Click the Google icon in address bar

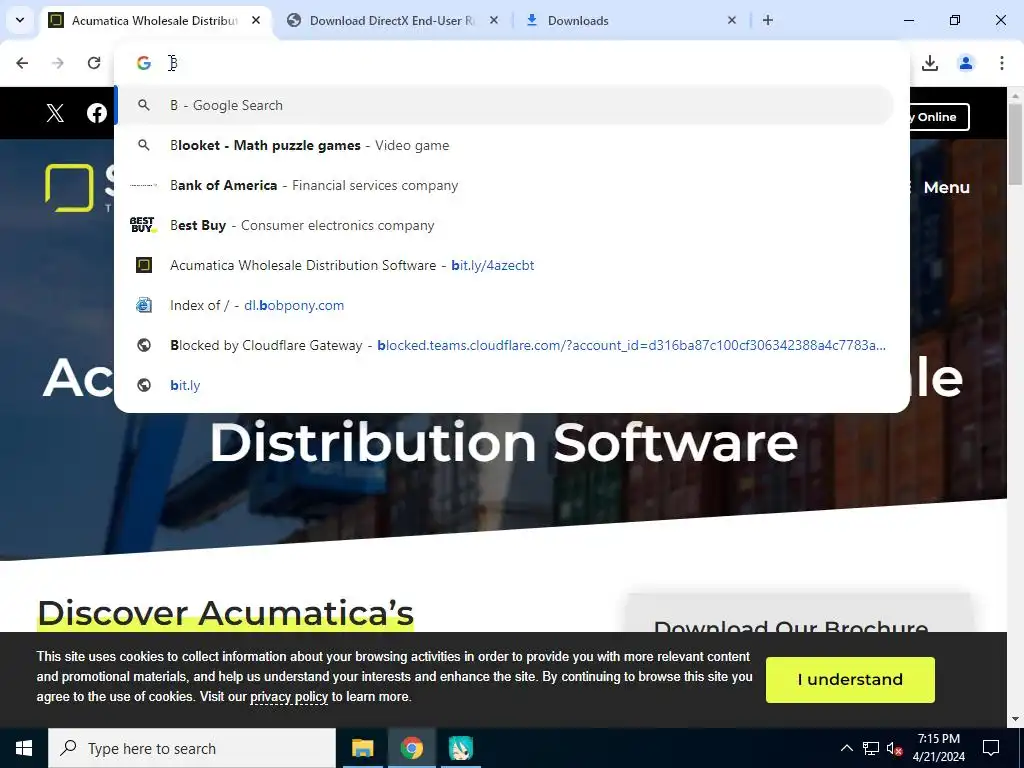[x=144, y=63]
